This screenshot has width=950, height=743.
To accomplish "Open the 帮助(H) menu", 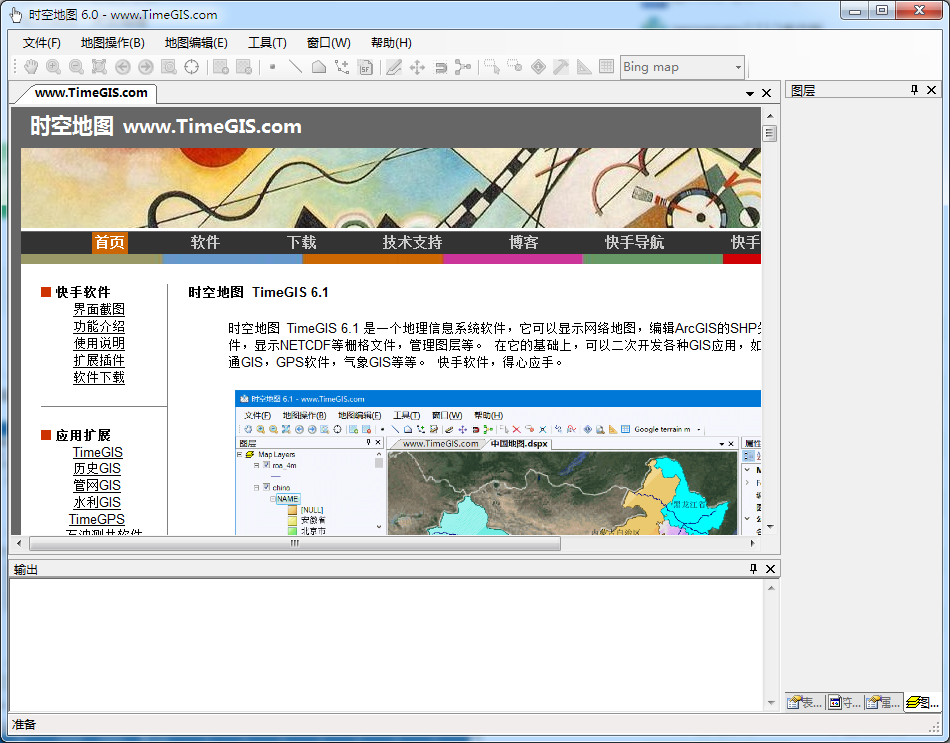I will pos(391,42).
